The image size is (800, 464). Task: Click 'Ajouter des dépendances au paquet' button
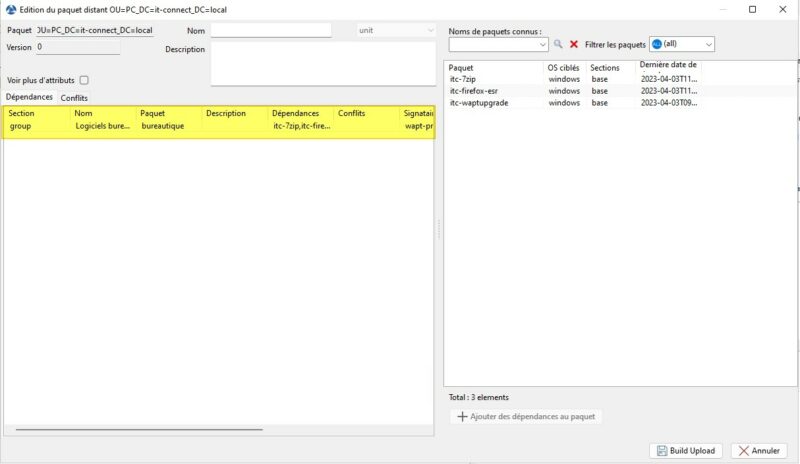(528, 416)
